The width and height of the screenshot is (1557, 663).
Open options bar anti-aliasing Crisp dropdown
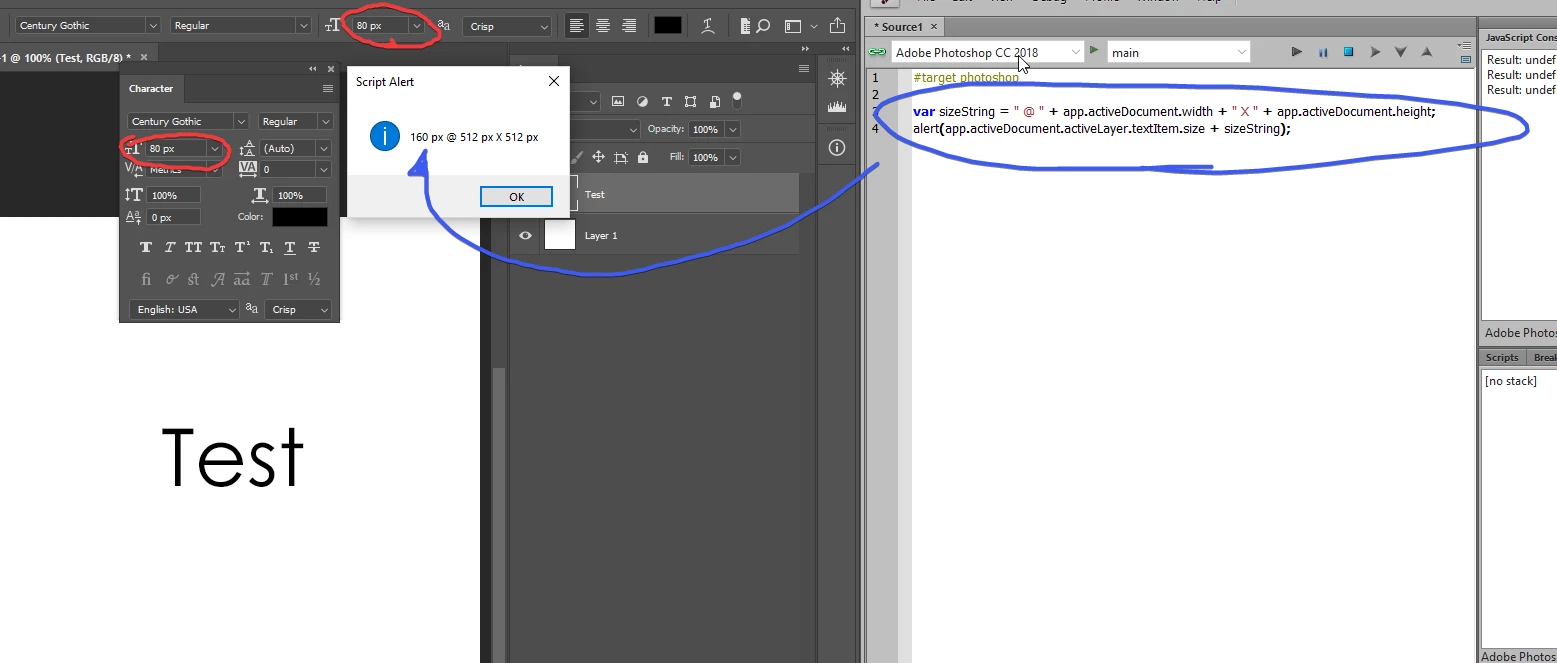(x=543, y=26)
